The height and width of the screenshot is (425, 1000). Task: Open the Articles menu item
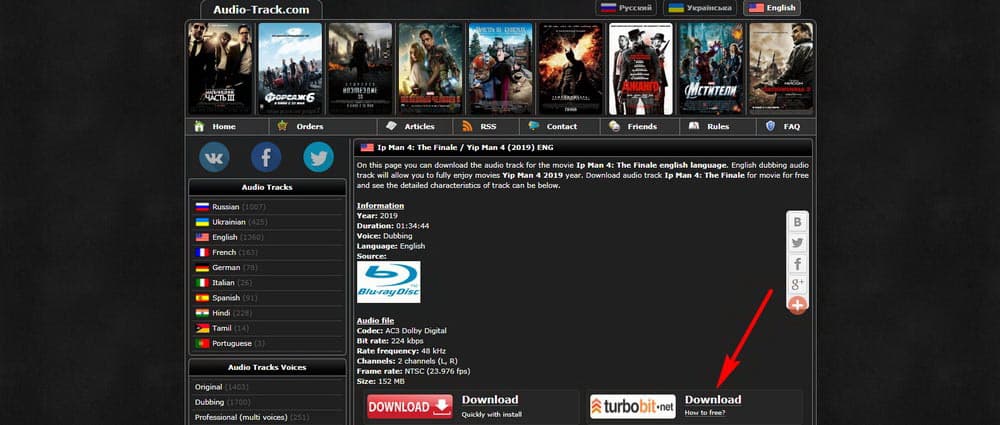[419, 127]
